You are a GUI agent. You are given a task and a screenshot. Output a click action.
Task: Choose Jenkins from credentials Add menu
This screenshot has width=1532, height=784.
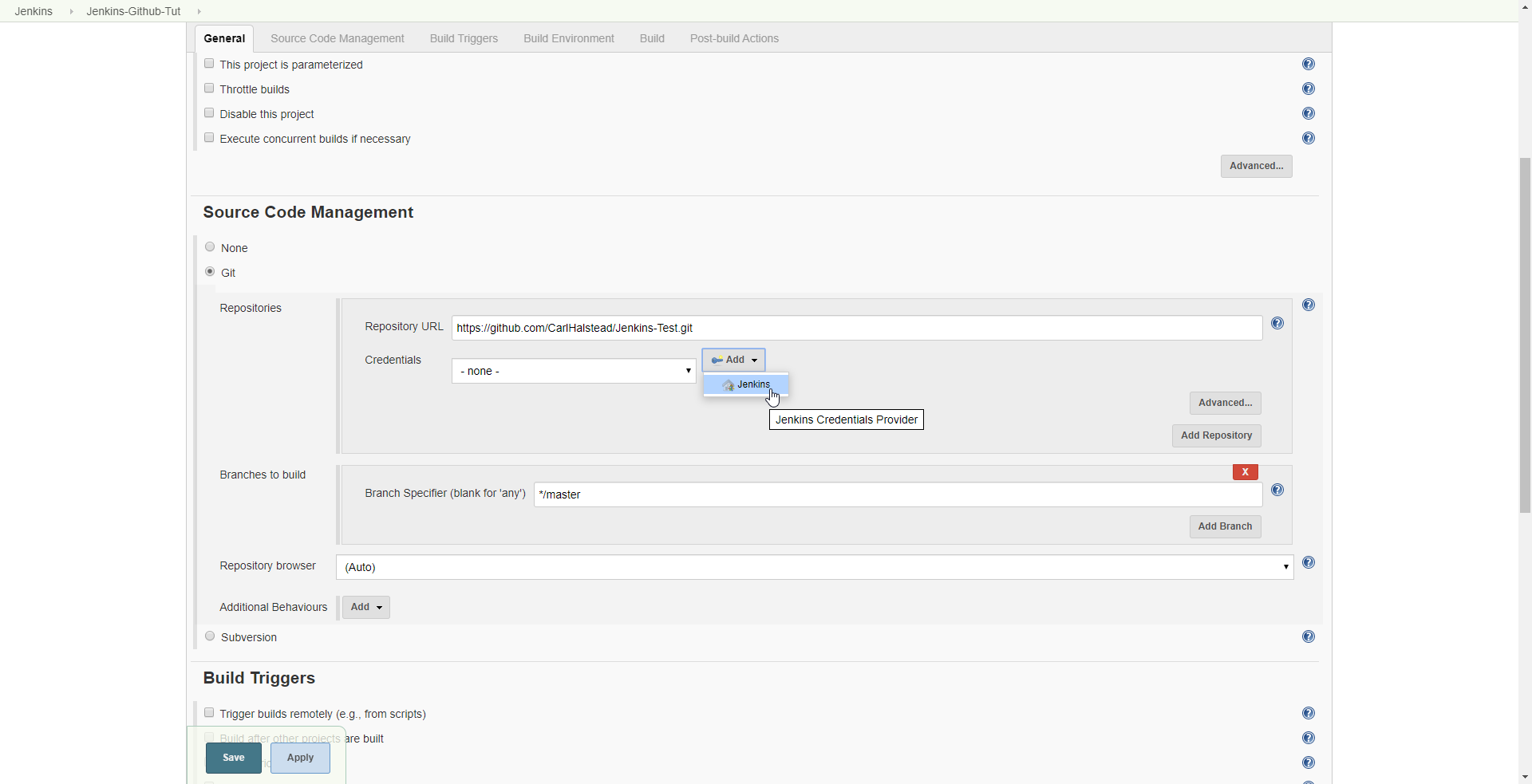746,385
